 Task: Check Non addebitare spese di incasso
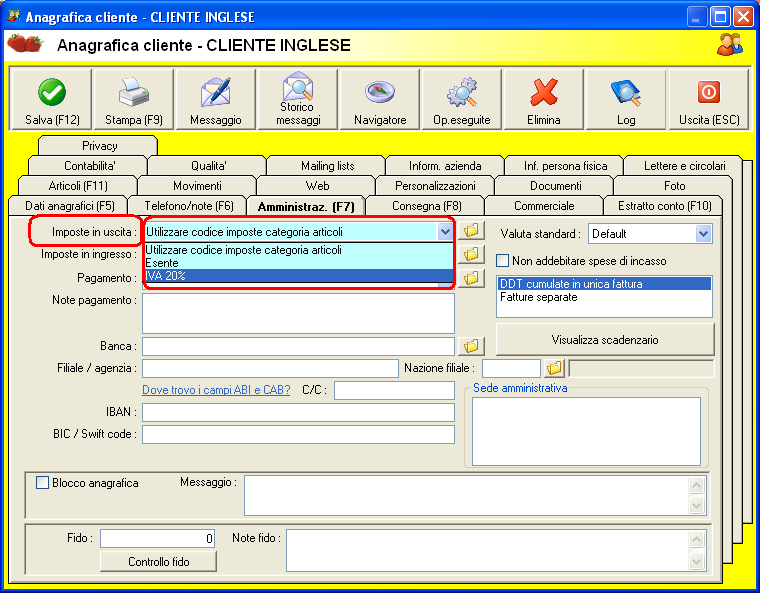click(x=503, y=261)
